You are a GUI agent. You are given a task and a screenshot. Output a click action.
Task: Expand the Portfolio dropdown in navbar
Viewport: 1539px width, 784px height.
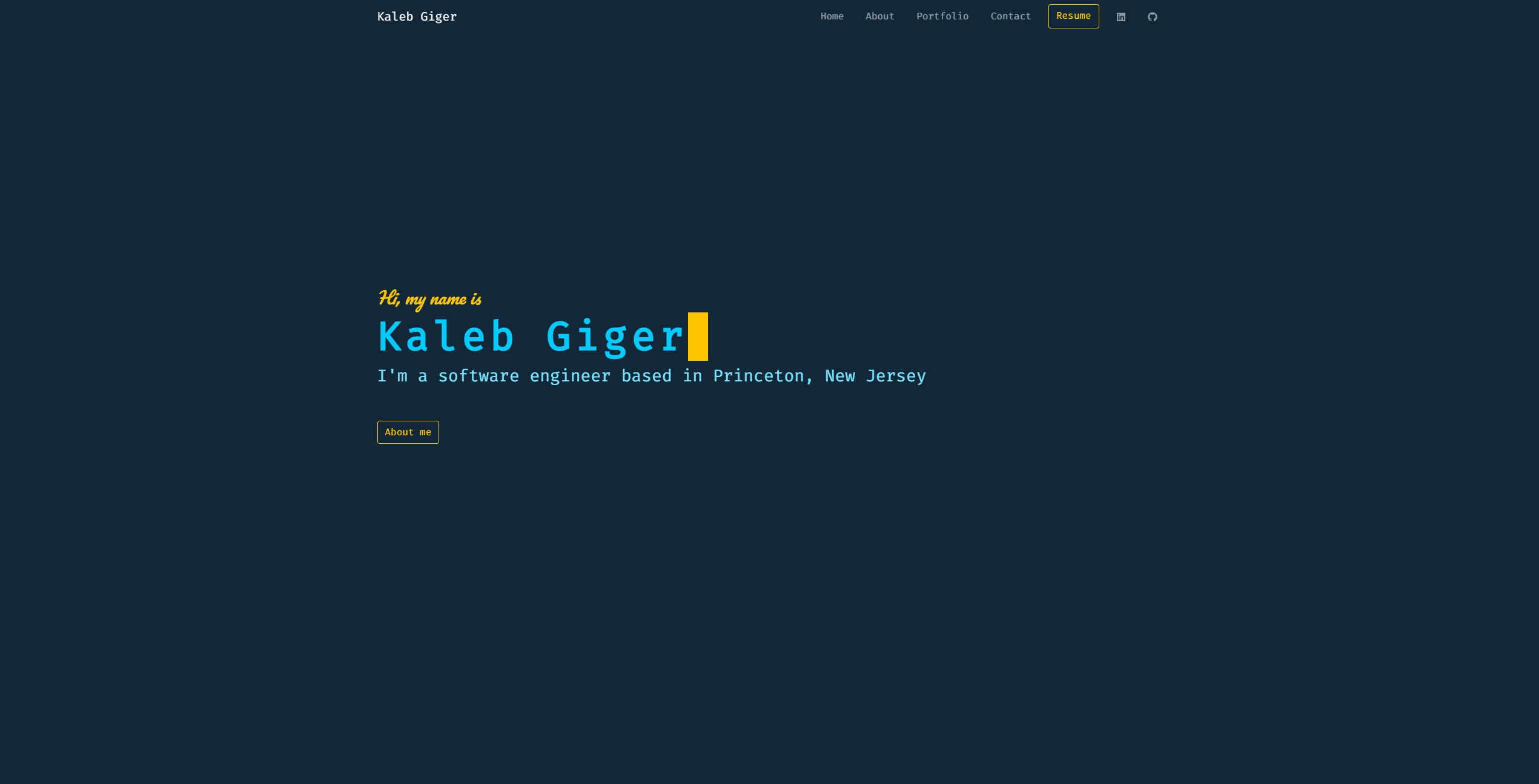click(942, 16)
